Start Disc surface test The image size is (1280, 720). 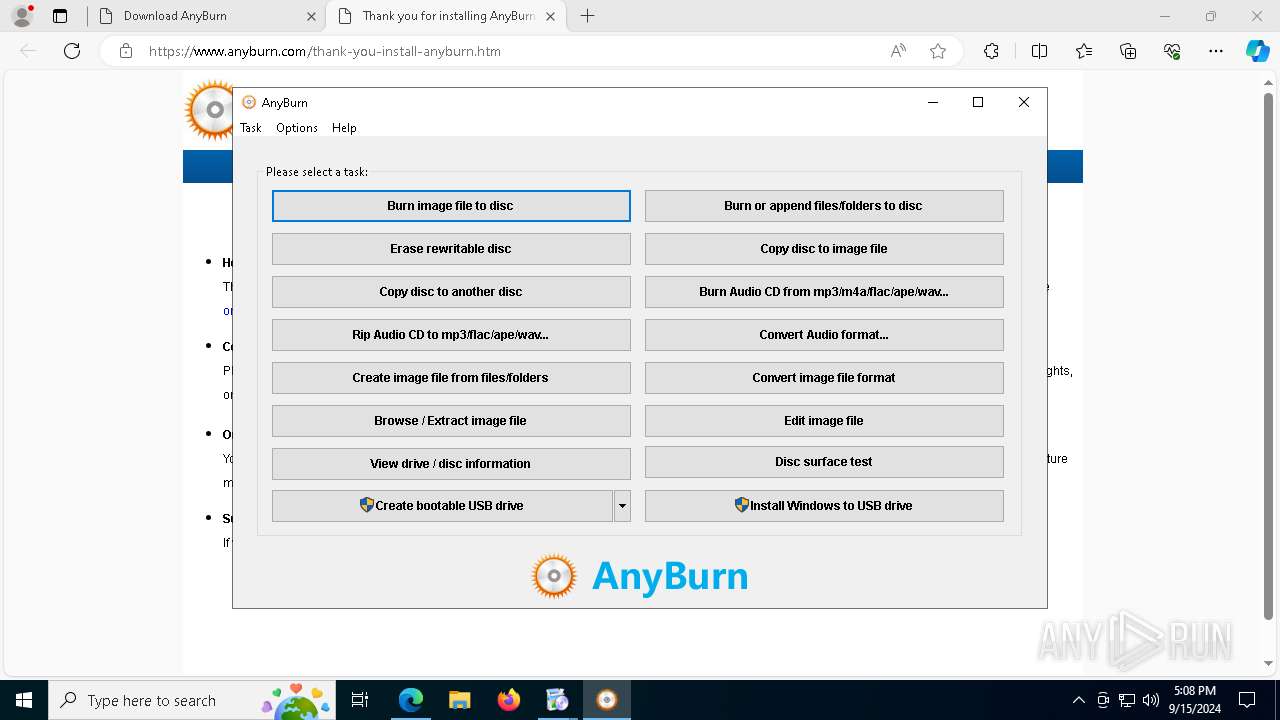pos(824,462)
